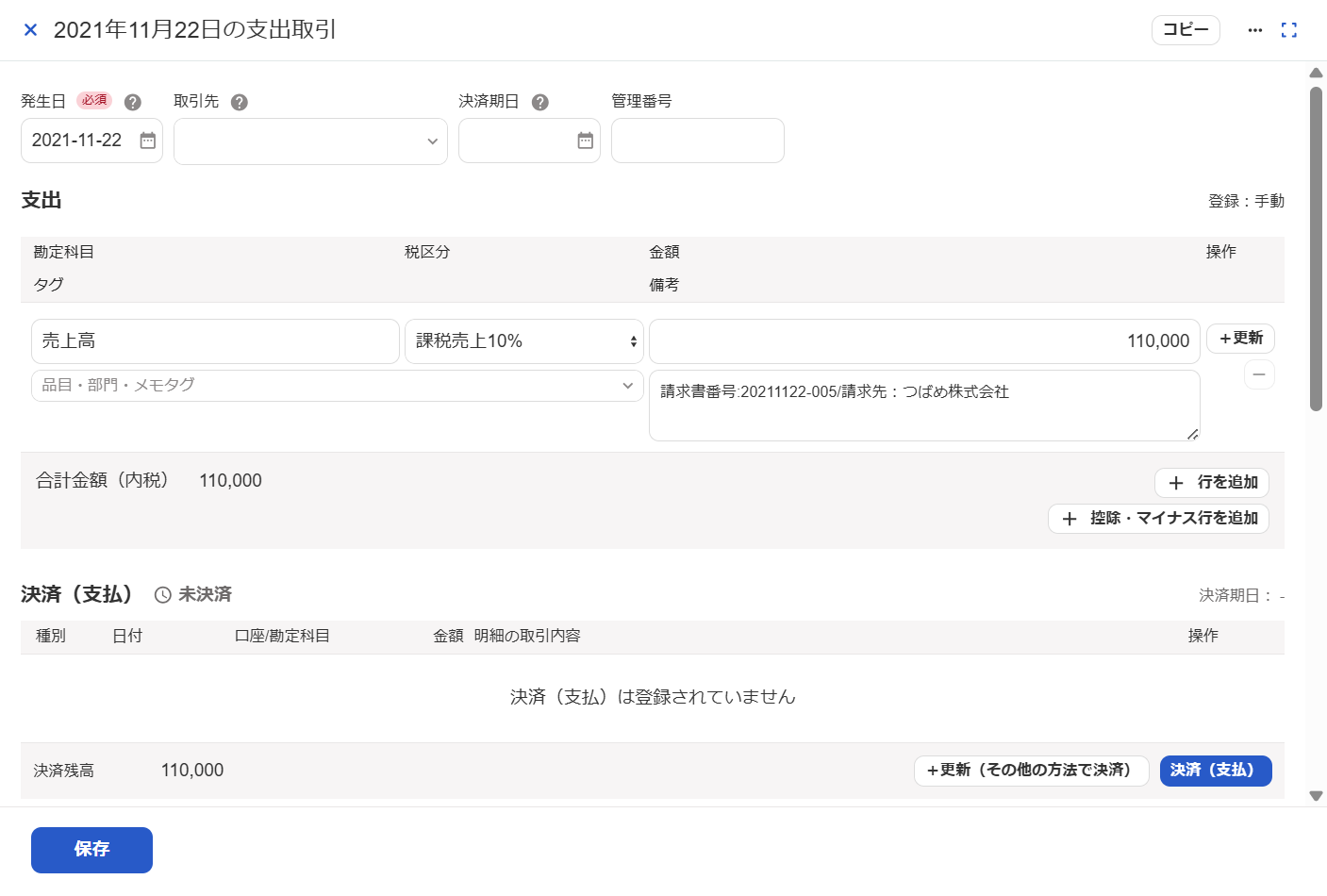
Task: Click the 必須 badge
Action: tap(94, 100)
